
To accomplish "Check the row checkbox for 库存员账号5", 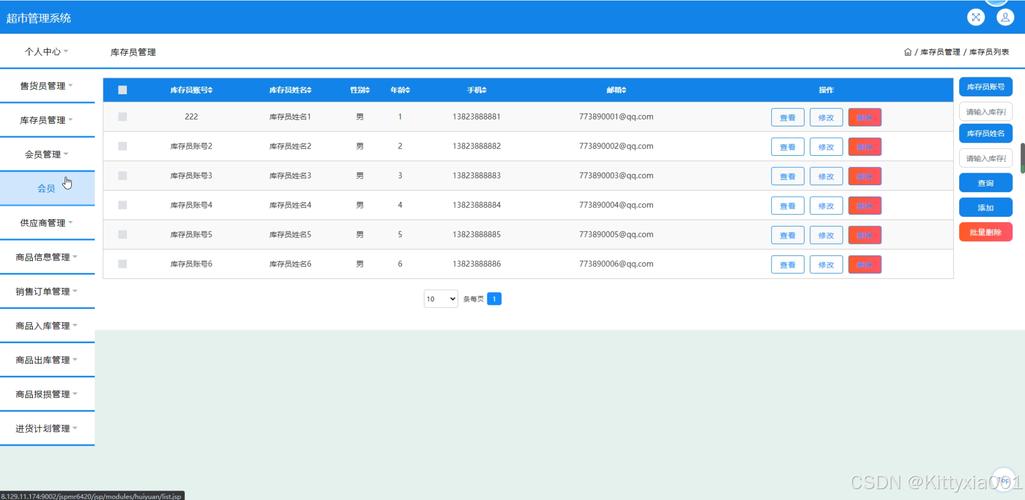I will [122, 235].
